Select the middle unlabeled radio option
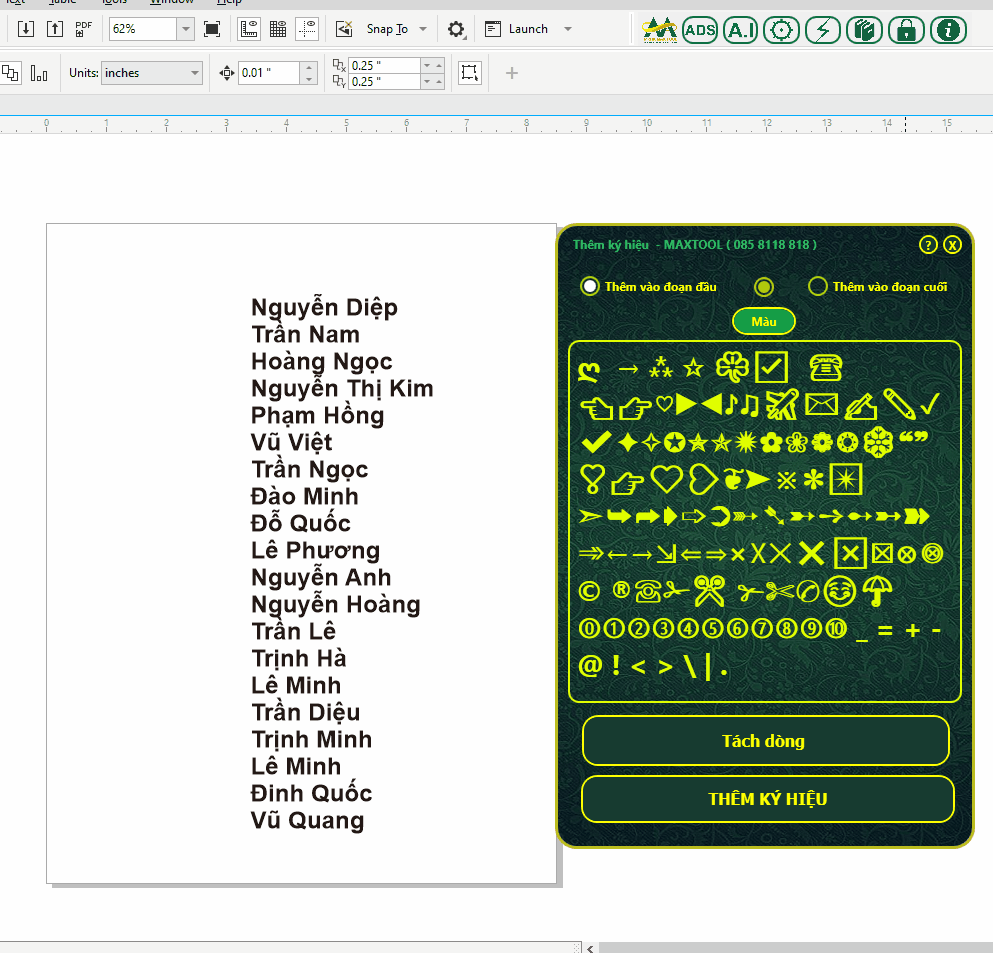Viewport: 993px width, 953px height. point(764,287)
